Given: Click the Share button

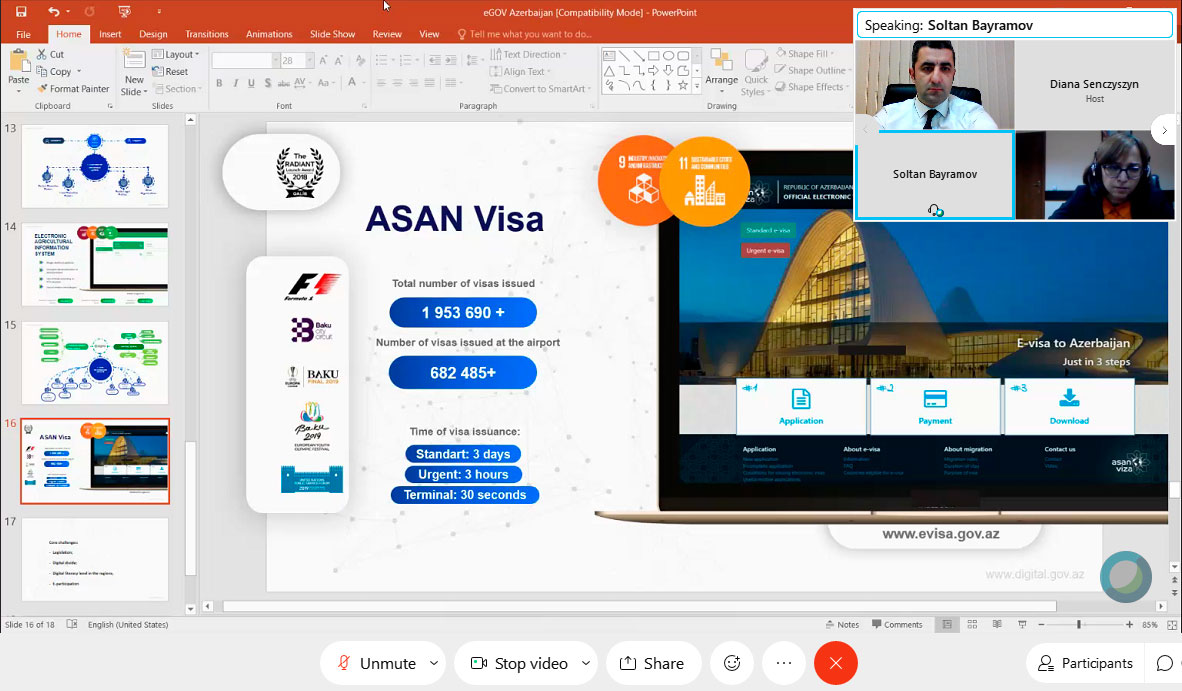Looking at the screenshot, I should pos(652,663).
